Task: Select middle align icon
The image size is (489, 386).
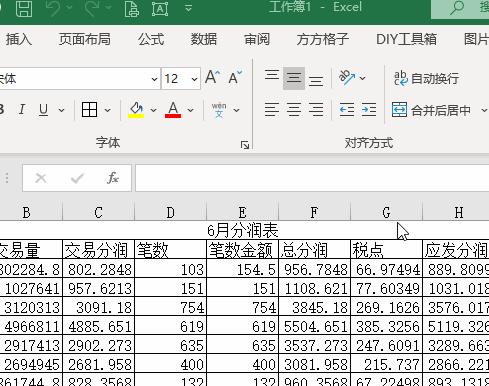Action: pyautogui.click(x=294, y=78)
